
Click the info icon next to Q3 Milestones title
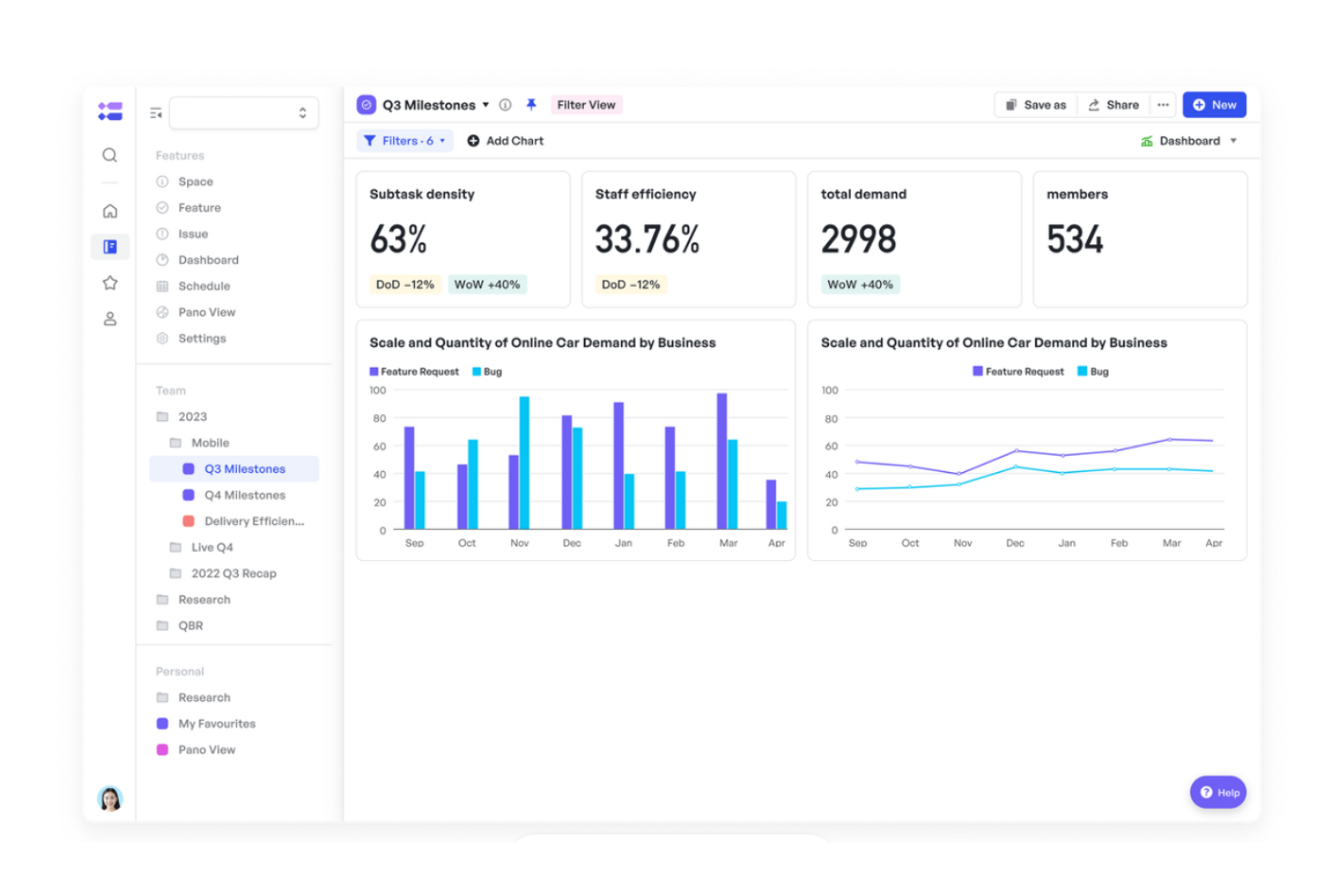505,104
